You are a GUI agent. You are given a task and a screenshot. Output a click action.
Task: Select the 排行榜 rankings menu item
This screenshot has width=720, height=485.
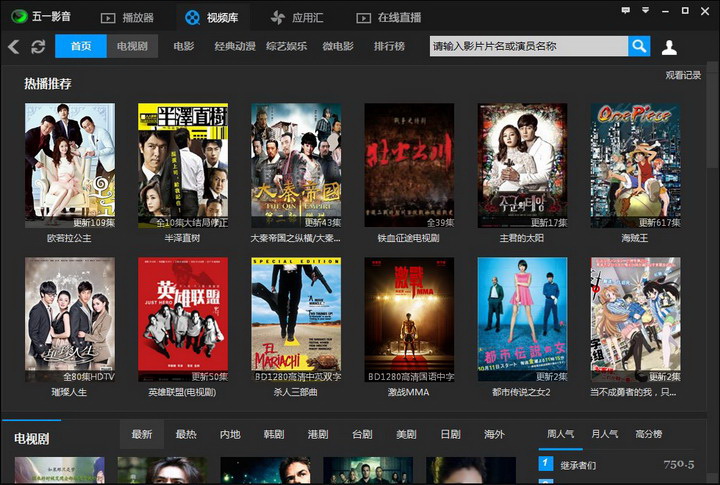tap(389, 46)
